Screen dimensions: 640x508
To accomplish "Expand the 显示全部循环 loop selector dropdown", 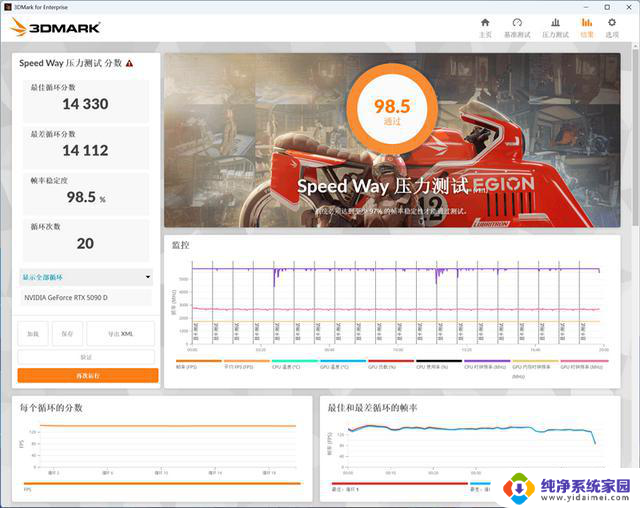I will [86, 277].
